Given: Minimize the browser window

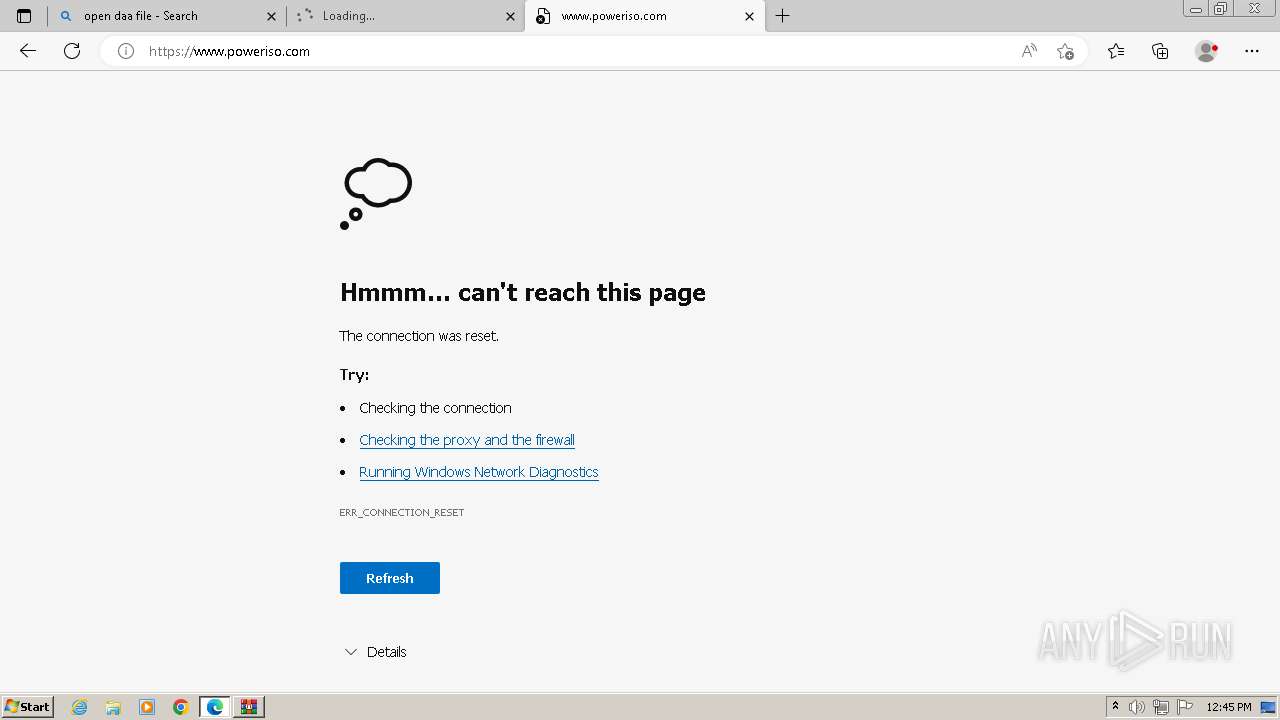Looking at the screenshot, I should (x=1196, y=9).
